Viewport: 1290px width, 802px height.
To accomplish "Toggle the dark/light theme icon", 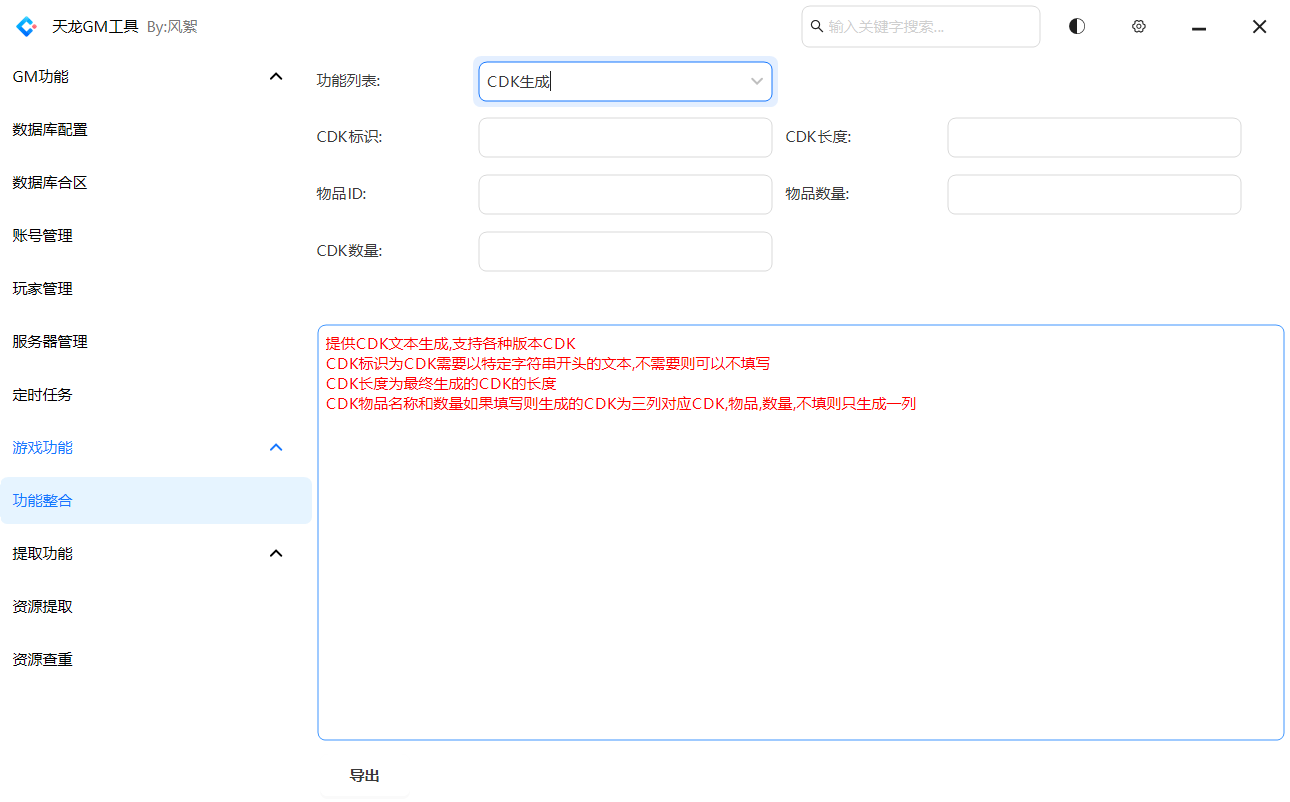I will point(1076,27).
